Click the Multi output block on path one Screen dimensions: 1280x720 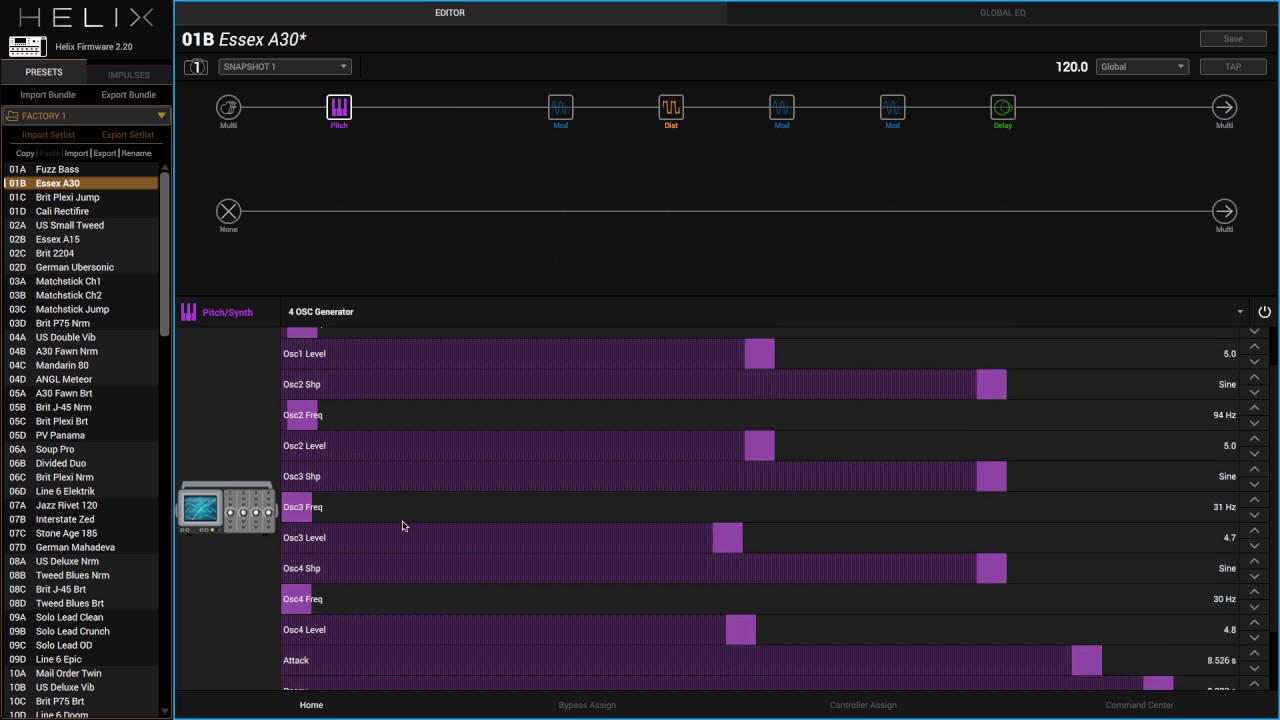[1224, 107]
